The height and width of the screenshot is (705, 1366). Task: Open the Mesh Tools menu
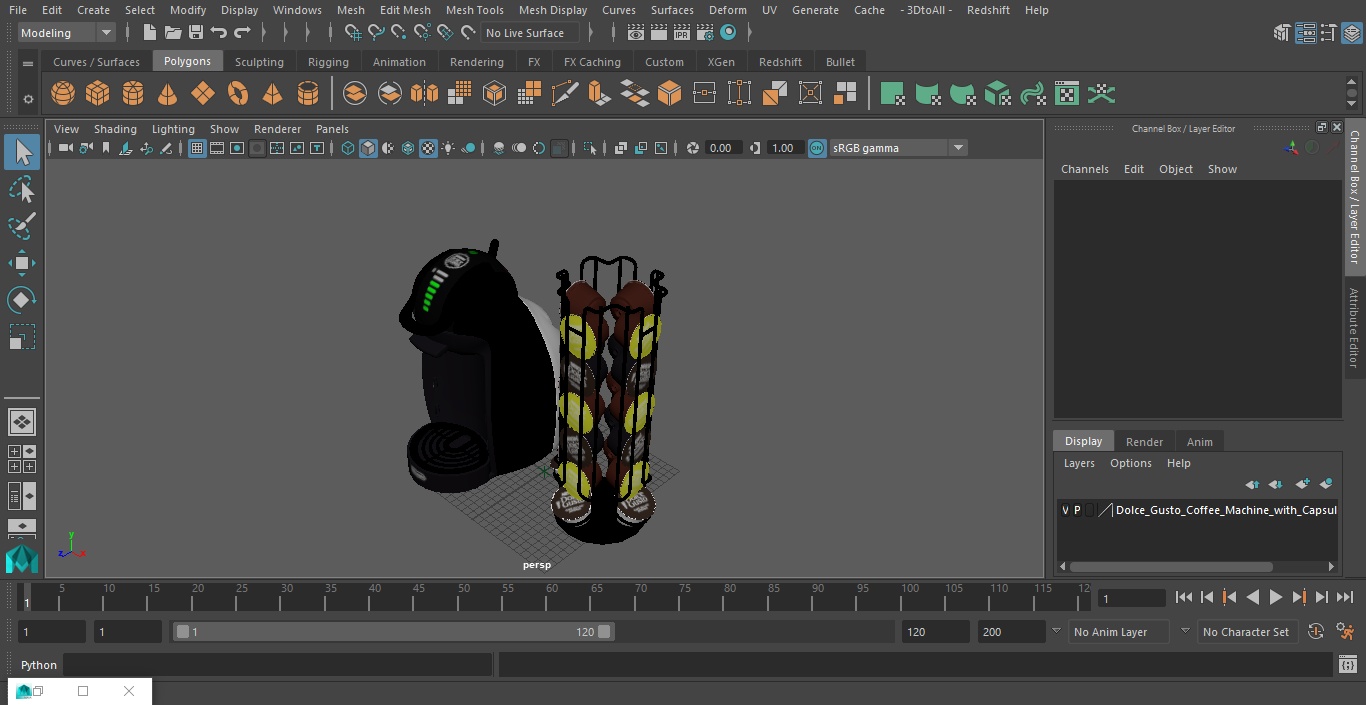point(474,10)
